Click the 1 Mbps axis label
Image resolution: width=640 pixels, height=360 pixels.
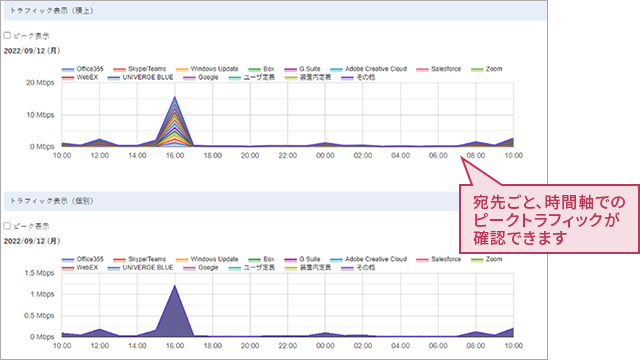point(42,294)
